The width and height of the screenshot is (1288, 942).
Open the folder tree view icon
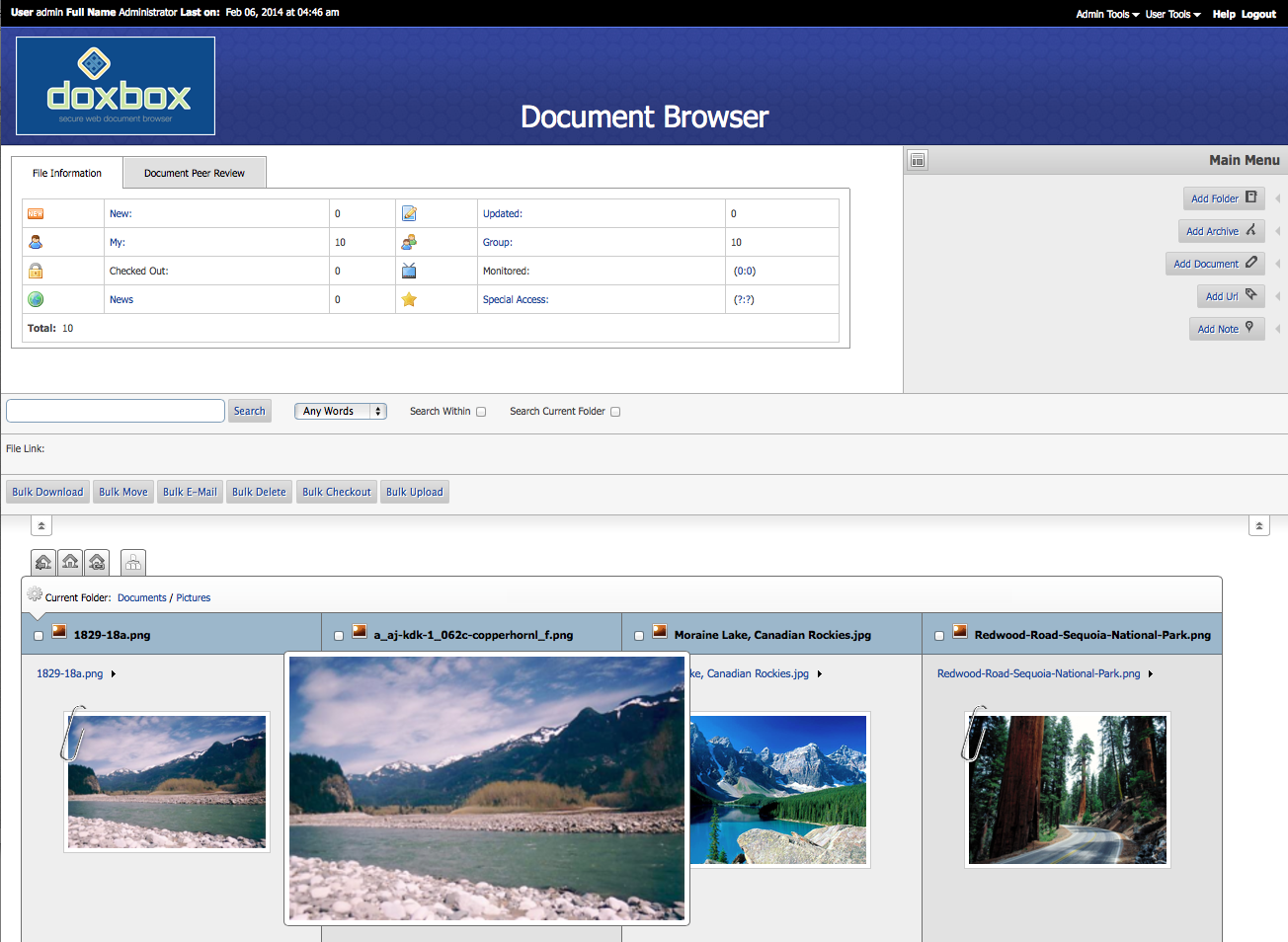pyautogui.click(x=132, y=562)
